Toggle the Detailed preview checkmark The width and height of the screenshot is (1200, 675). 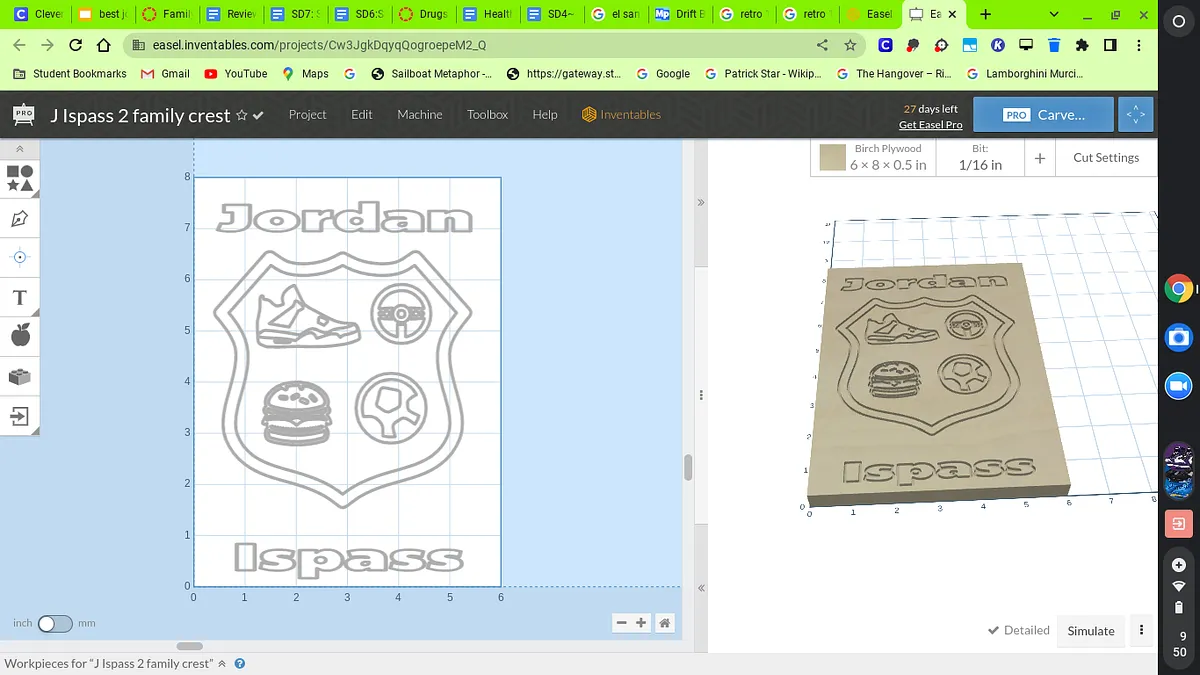[x=1018, y=630]
